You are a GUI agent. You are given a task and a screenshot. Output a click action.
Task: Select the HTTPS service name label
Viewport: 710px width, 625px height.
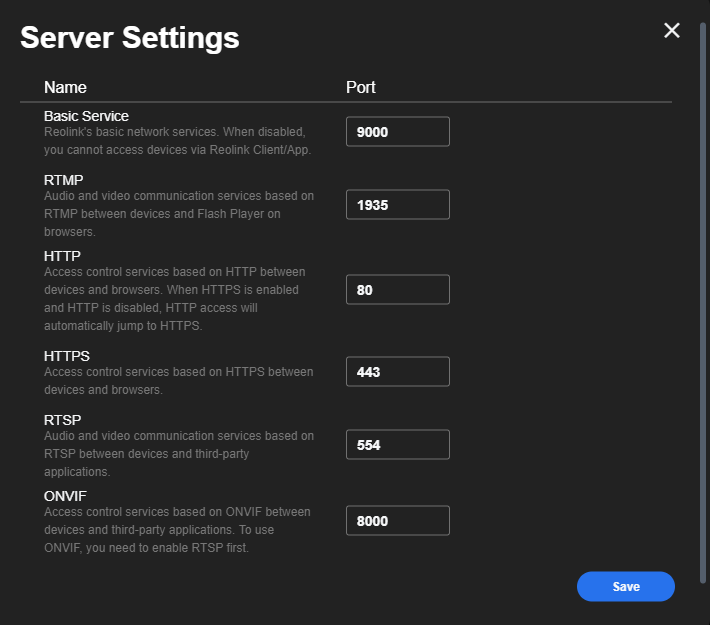coord(67,356)
